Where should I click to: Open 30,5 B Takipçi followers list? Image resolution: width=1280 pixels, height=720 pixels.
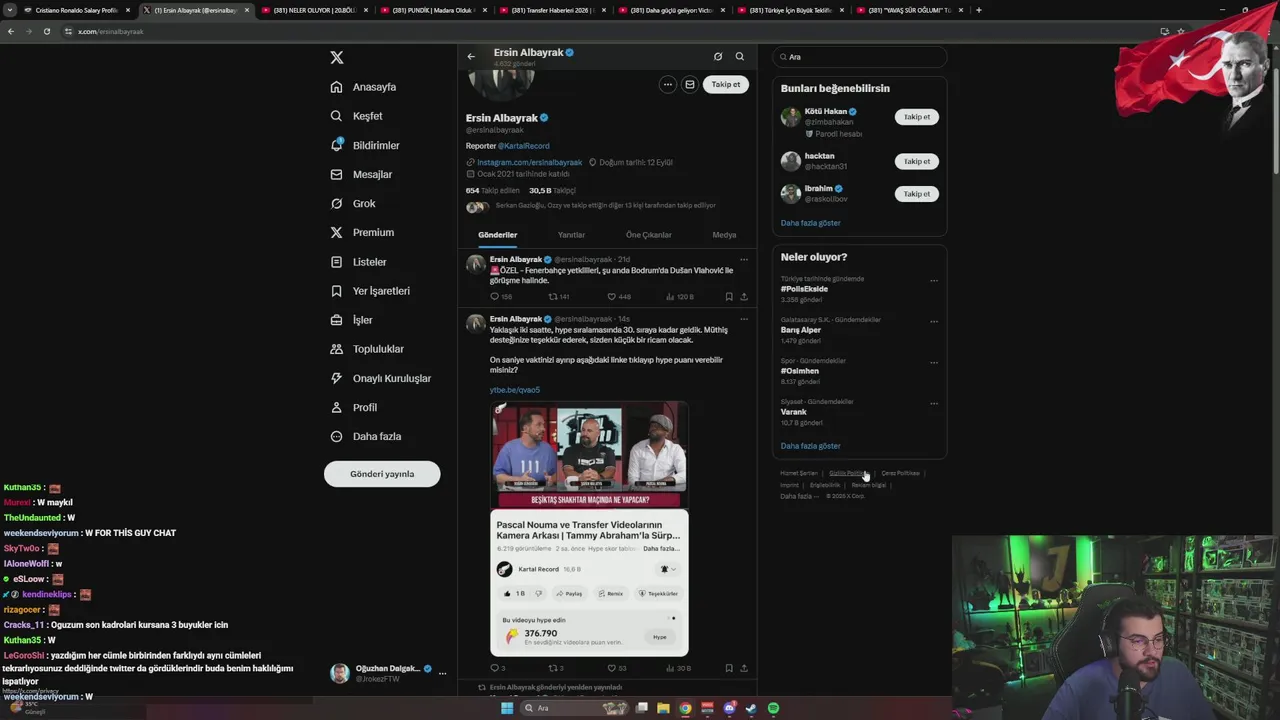(552, 190)
